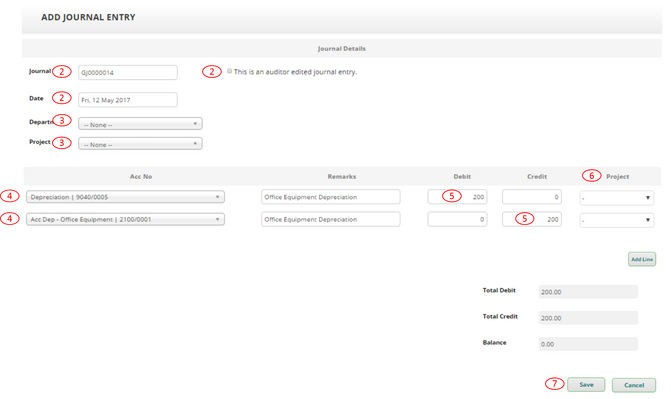Click the Journal number field GJ0000014

[x=128, y=72]
